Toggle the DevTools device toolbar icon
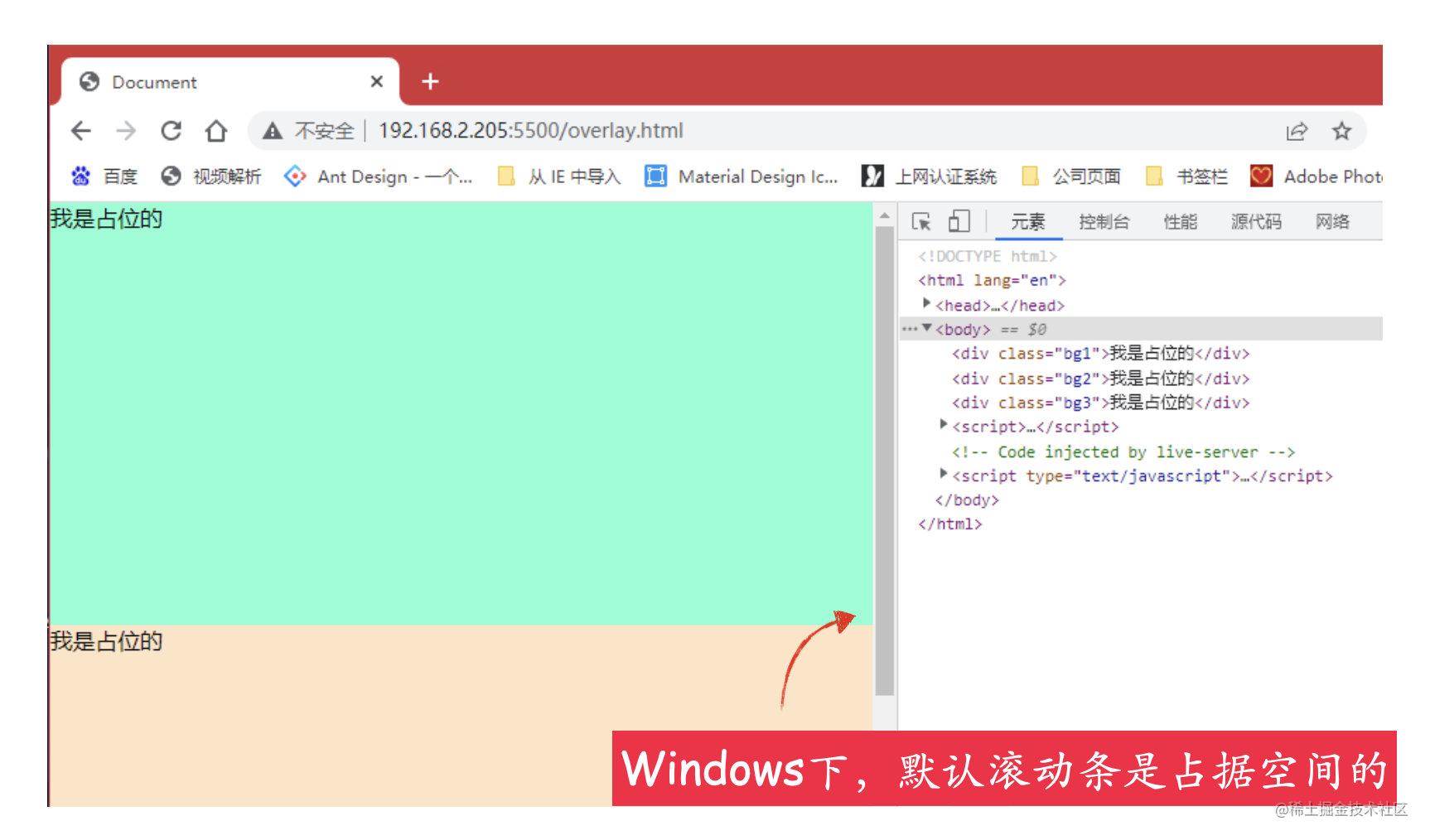 click(959, 221)
